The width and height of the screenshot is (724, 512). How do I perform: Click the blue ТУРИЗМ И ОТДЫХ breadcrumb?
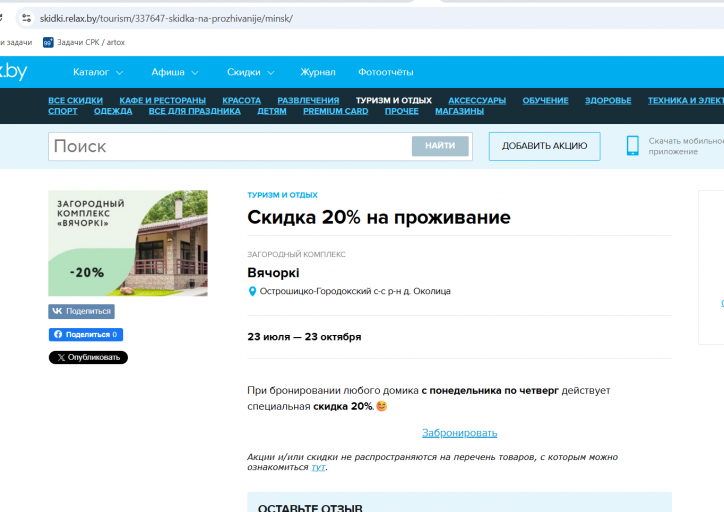point(283,195)
